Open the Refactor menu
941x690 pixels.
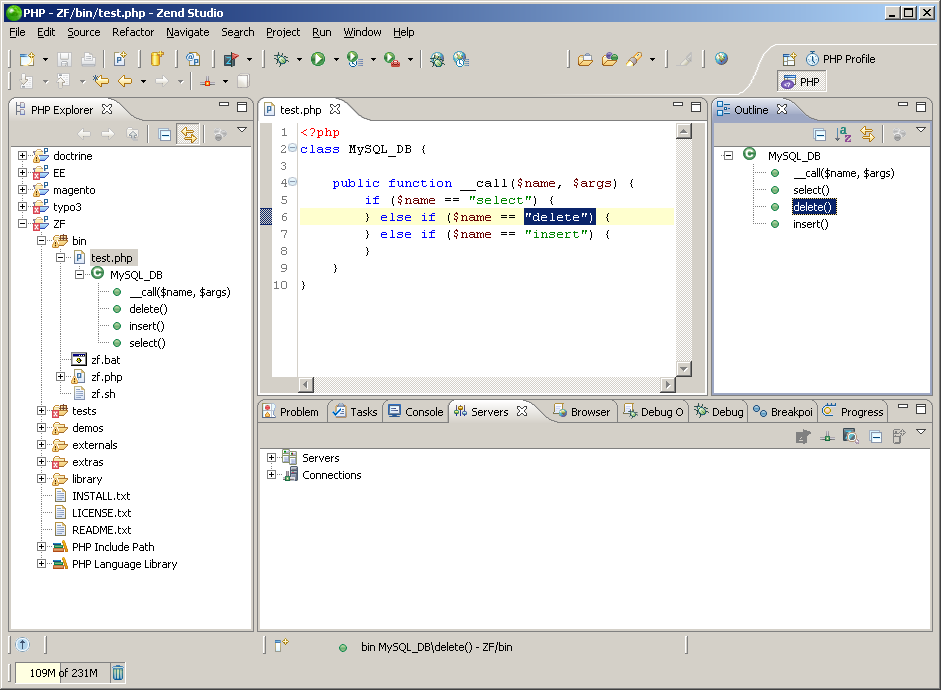pyautogui.click(x=133, y=32)
